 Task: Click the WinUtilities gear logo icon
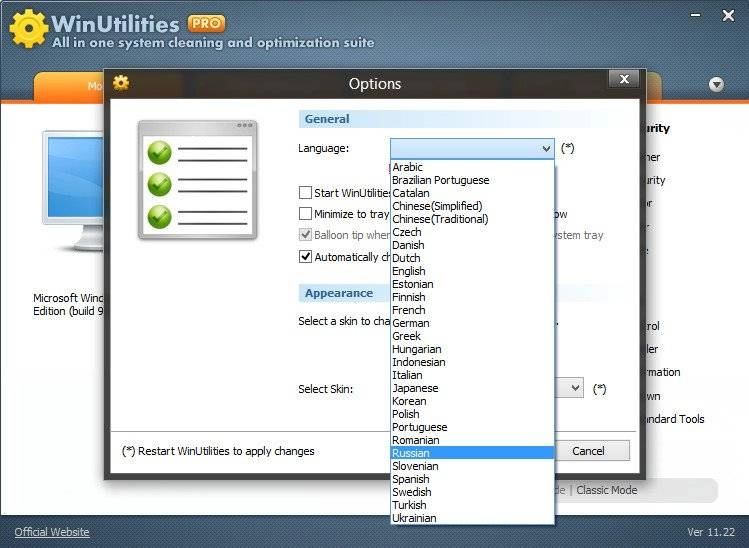[x=28, y=29]
